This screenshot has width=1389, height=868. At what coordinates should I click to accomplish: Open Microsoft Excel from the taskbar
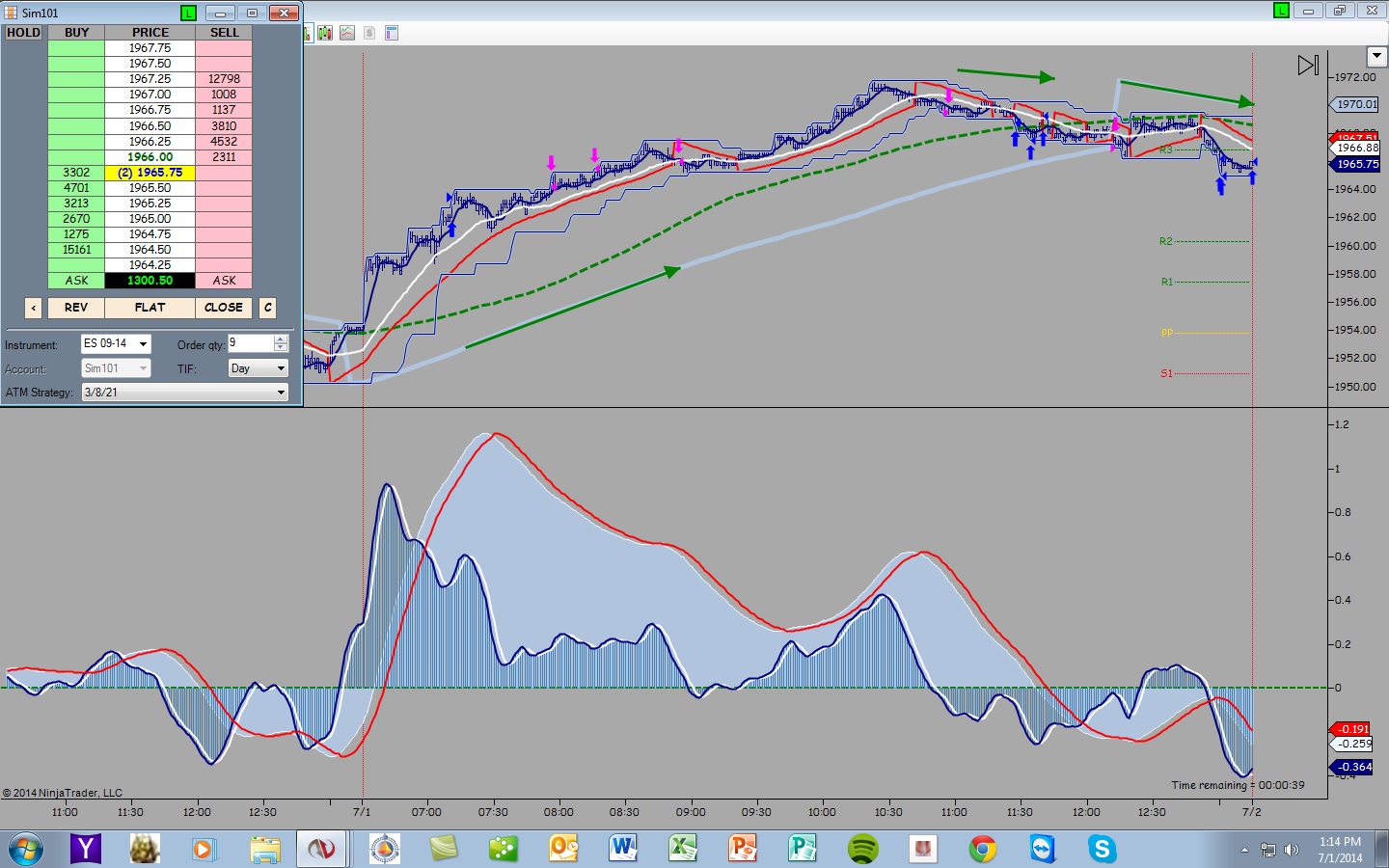pos(683,849)
